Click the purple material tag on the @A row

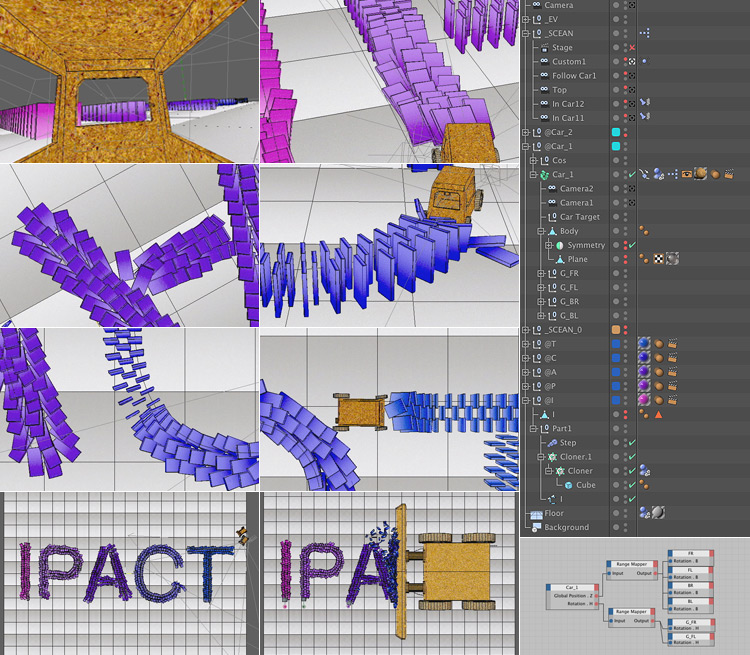click(644, 372)
